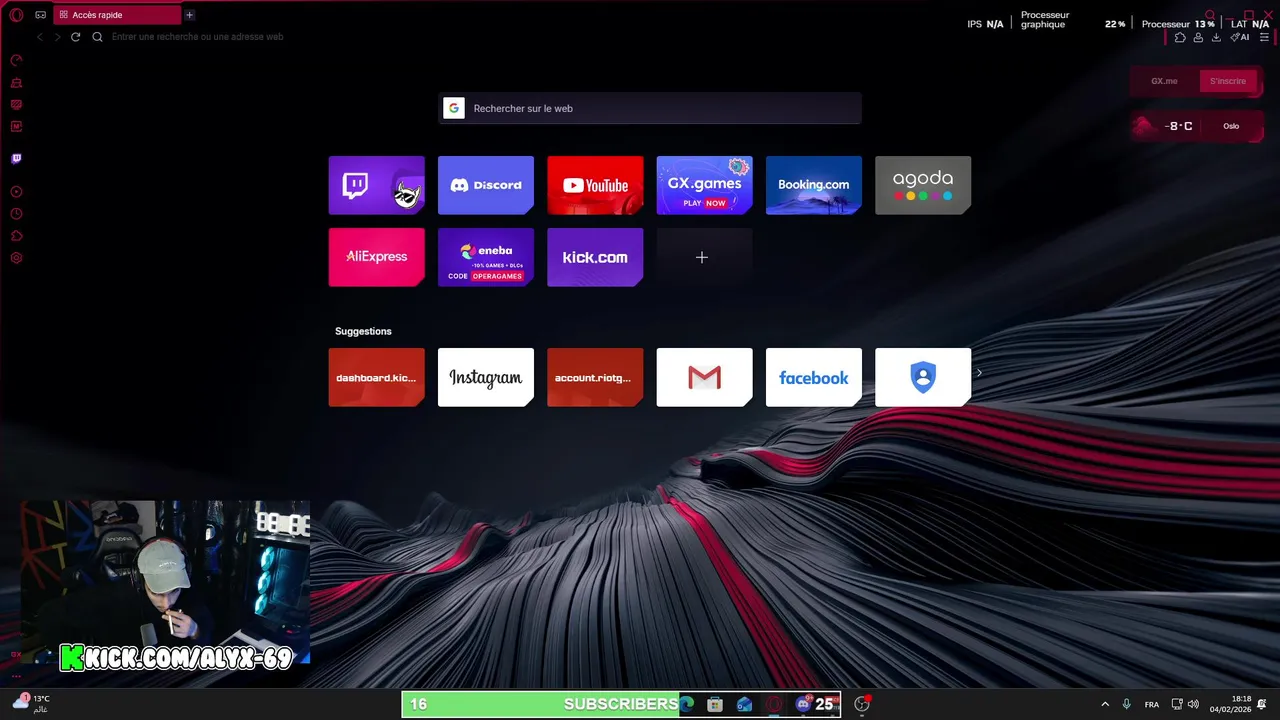This screenshot has width=1280, height=720.
Task: Open Microsoft Store from the taskbar
Action: point(715,704)
